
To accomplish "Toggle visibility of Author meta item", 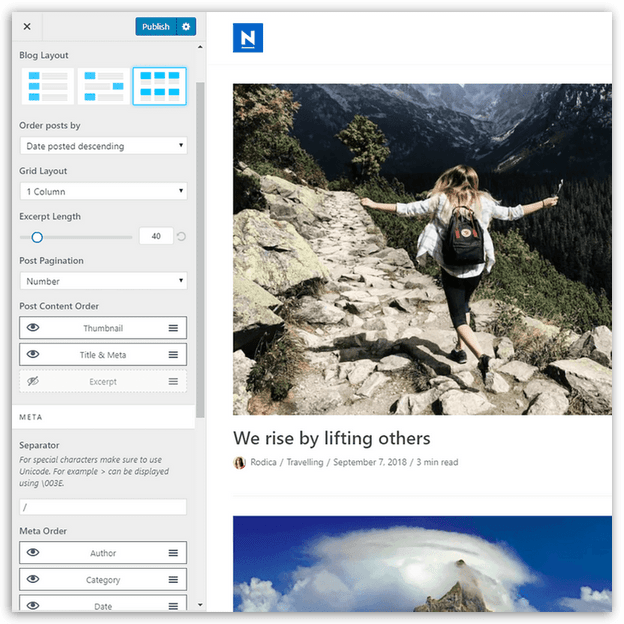I will (x=33, y=553).
